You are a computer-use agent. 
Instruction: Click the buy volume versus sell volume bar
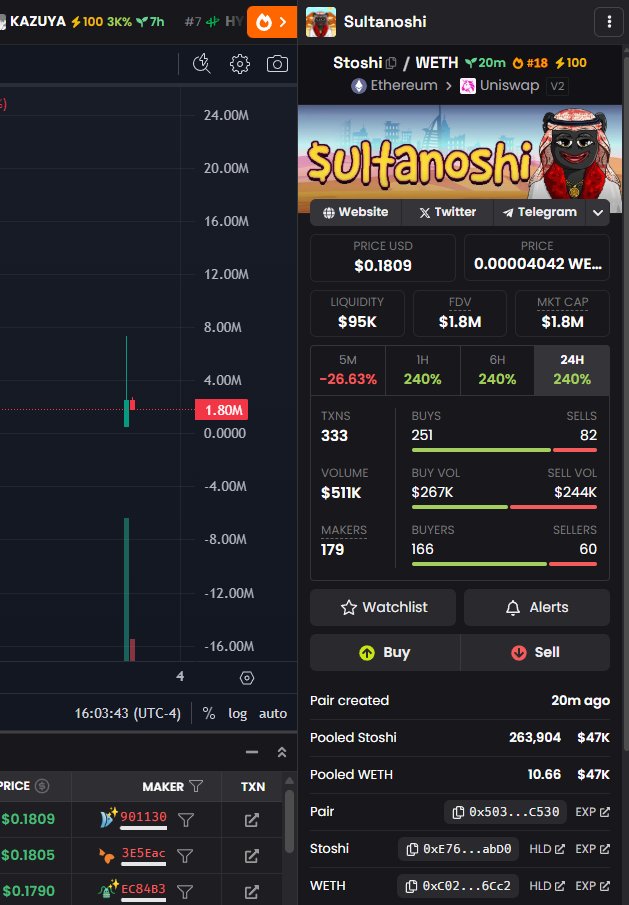(504, 507)
